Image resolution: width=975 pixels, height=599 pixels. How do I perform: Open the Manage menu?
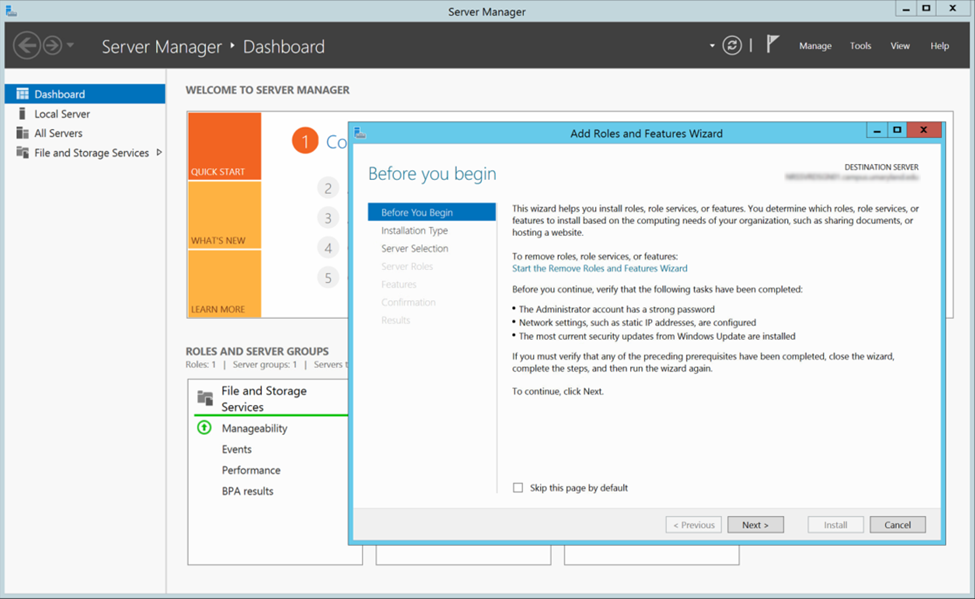815,45
